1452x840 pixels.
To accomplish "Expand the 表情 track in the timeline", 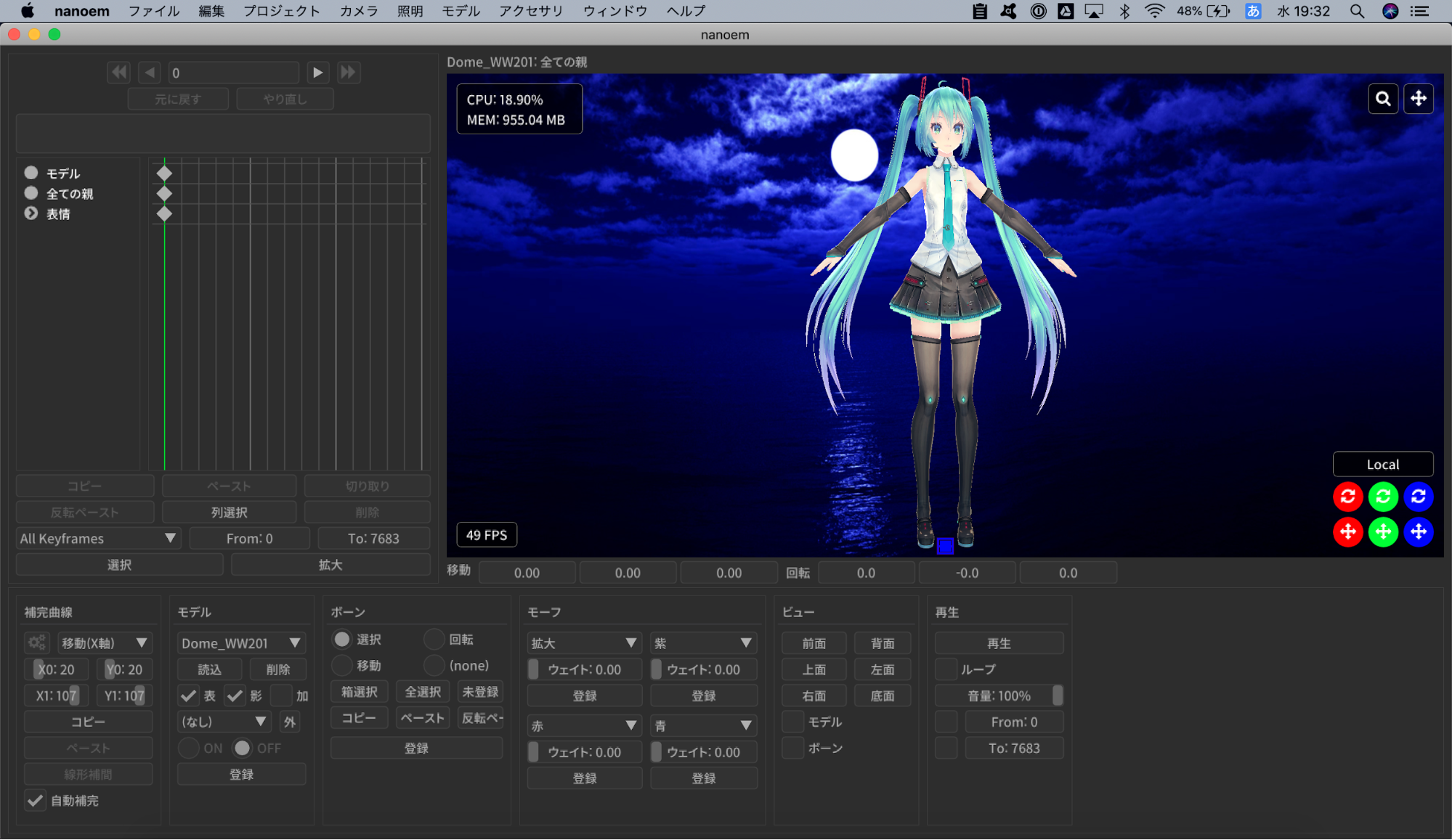I will pos(31,213).
